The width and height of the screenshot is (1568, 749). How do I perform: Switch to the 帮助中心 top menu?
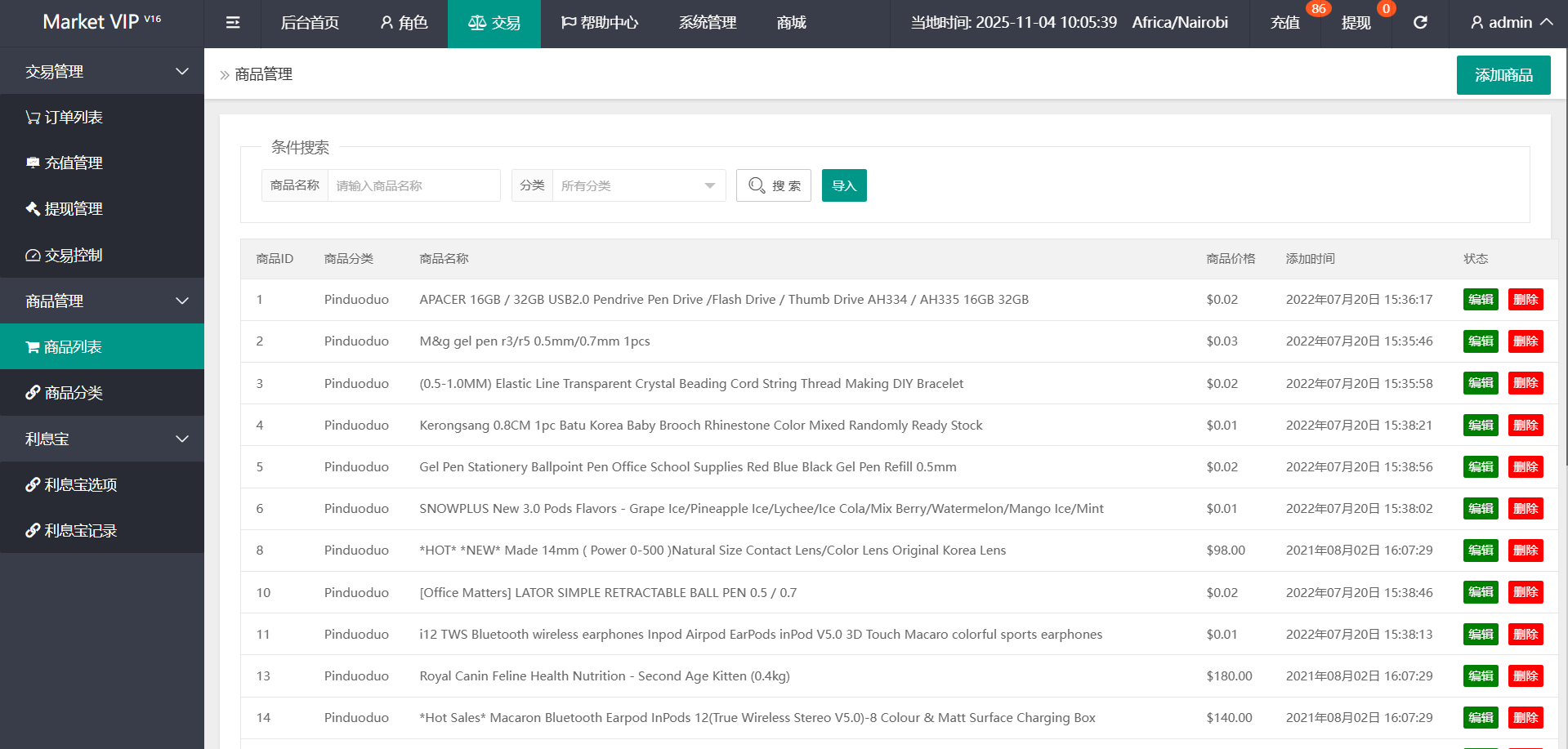(x=600, y=23)
